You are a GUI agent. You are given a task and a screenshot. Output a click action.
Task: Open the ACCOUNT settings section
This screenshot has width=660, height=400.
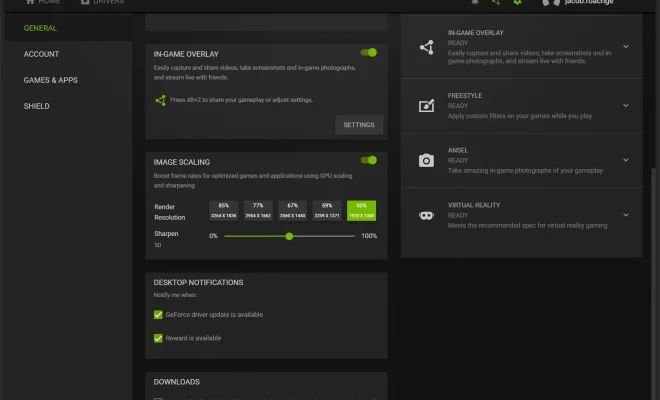click(x=41, y=54)
